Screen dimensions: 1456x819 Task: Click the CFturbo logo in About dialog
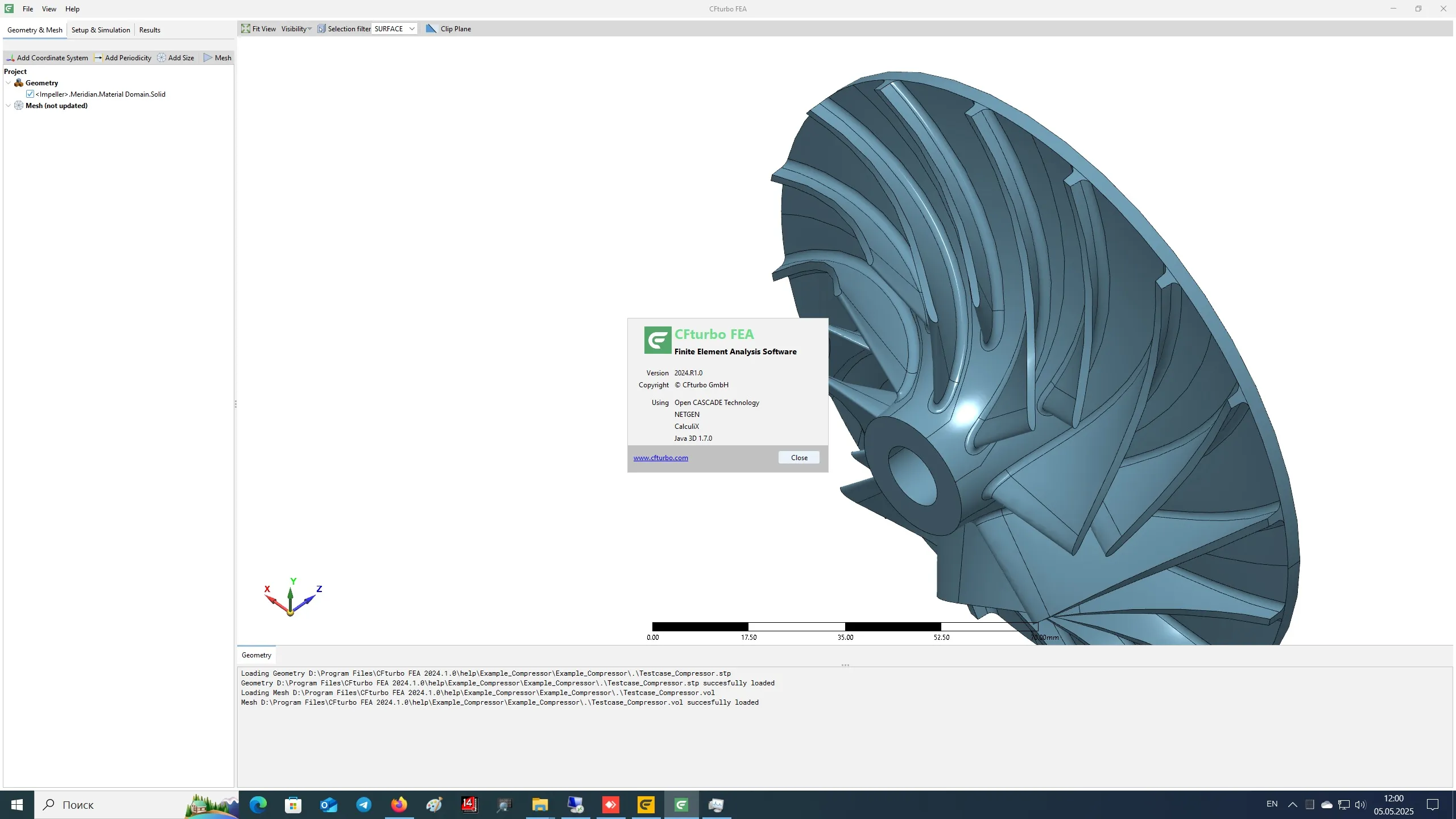click(x=657, y=340)
